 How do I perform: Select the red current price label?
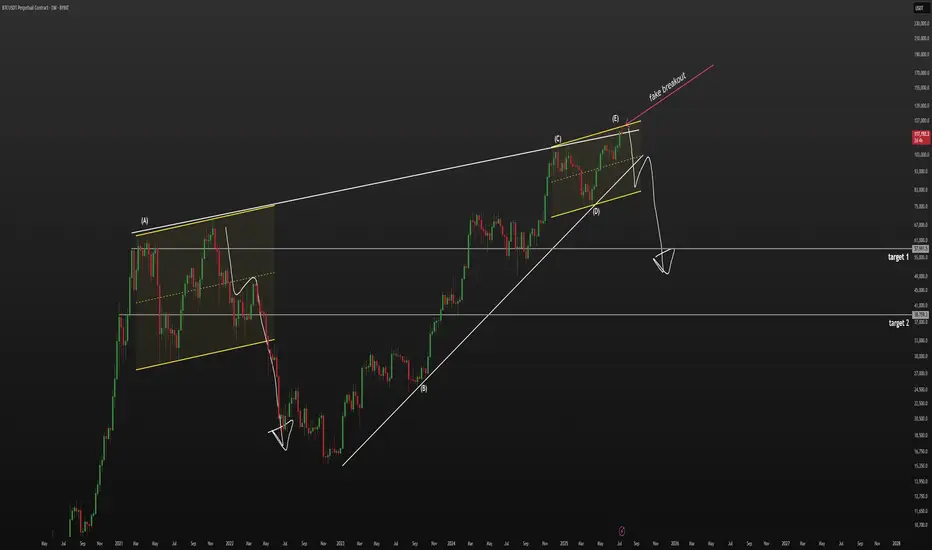coord(921,137)
